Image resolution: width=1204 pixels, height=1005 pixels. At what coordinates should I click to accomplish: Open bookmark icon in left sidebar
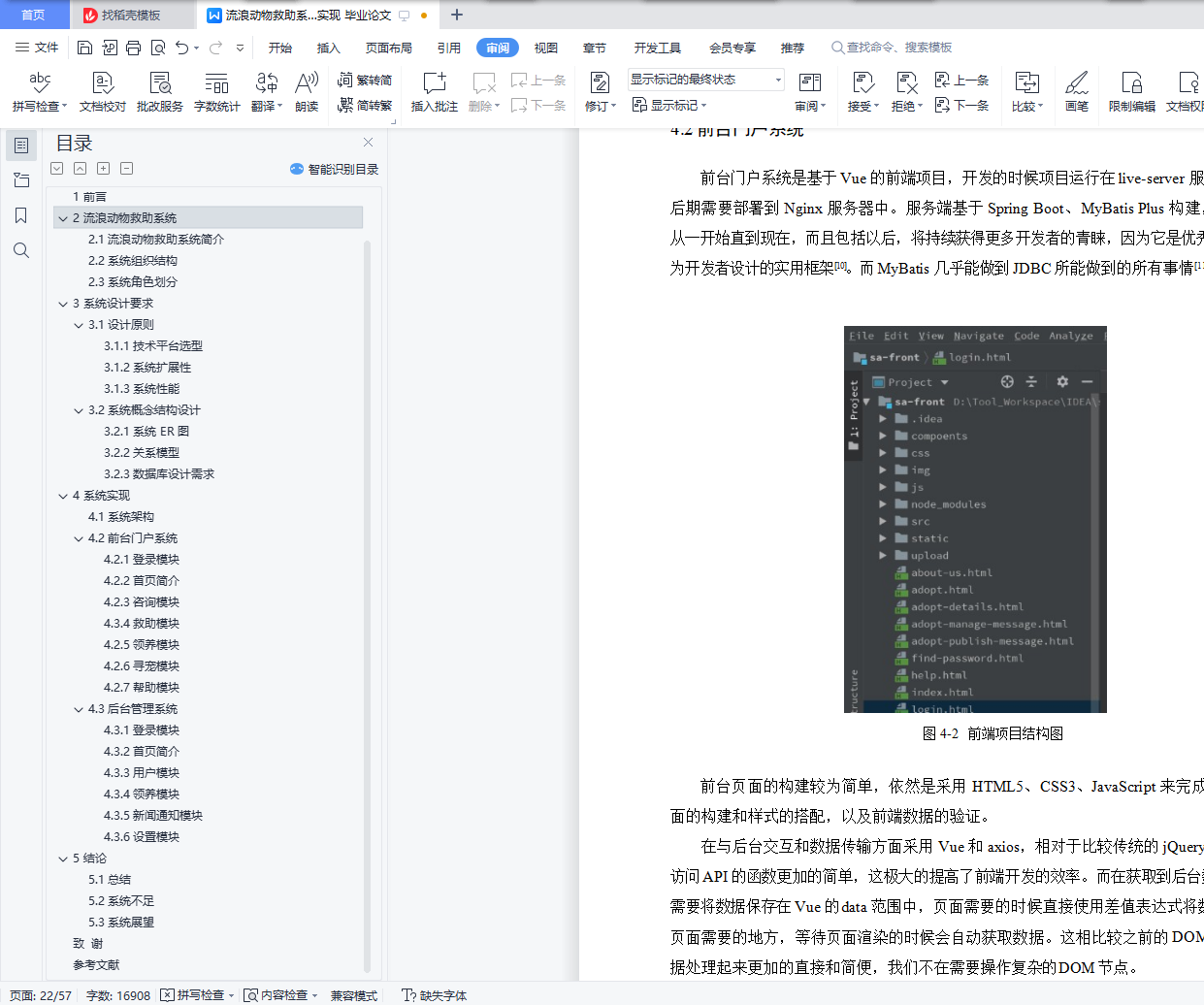coord(21,215)
